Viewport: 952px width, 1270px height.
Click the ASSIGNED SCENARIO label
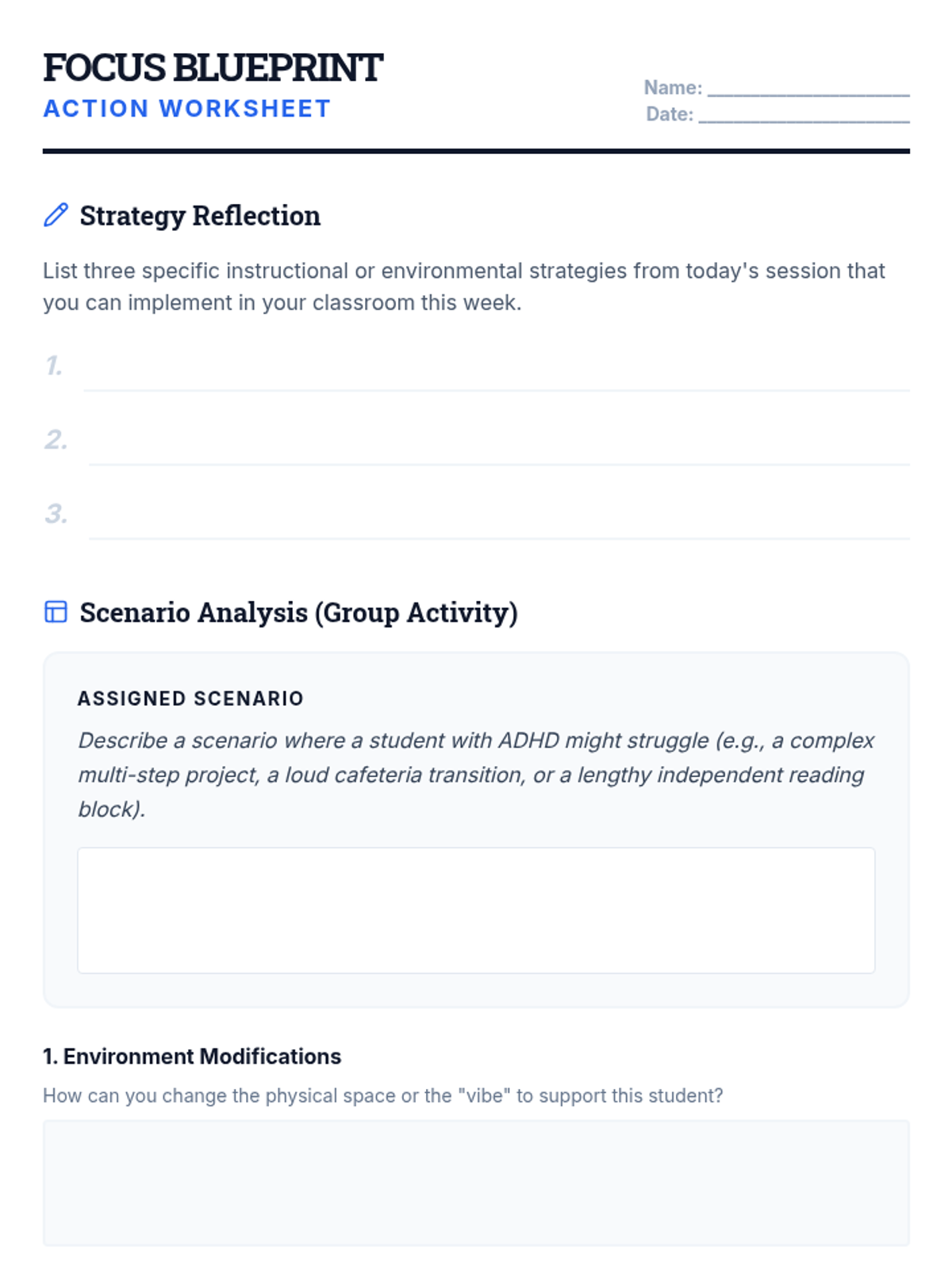tap(190, 698)
